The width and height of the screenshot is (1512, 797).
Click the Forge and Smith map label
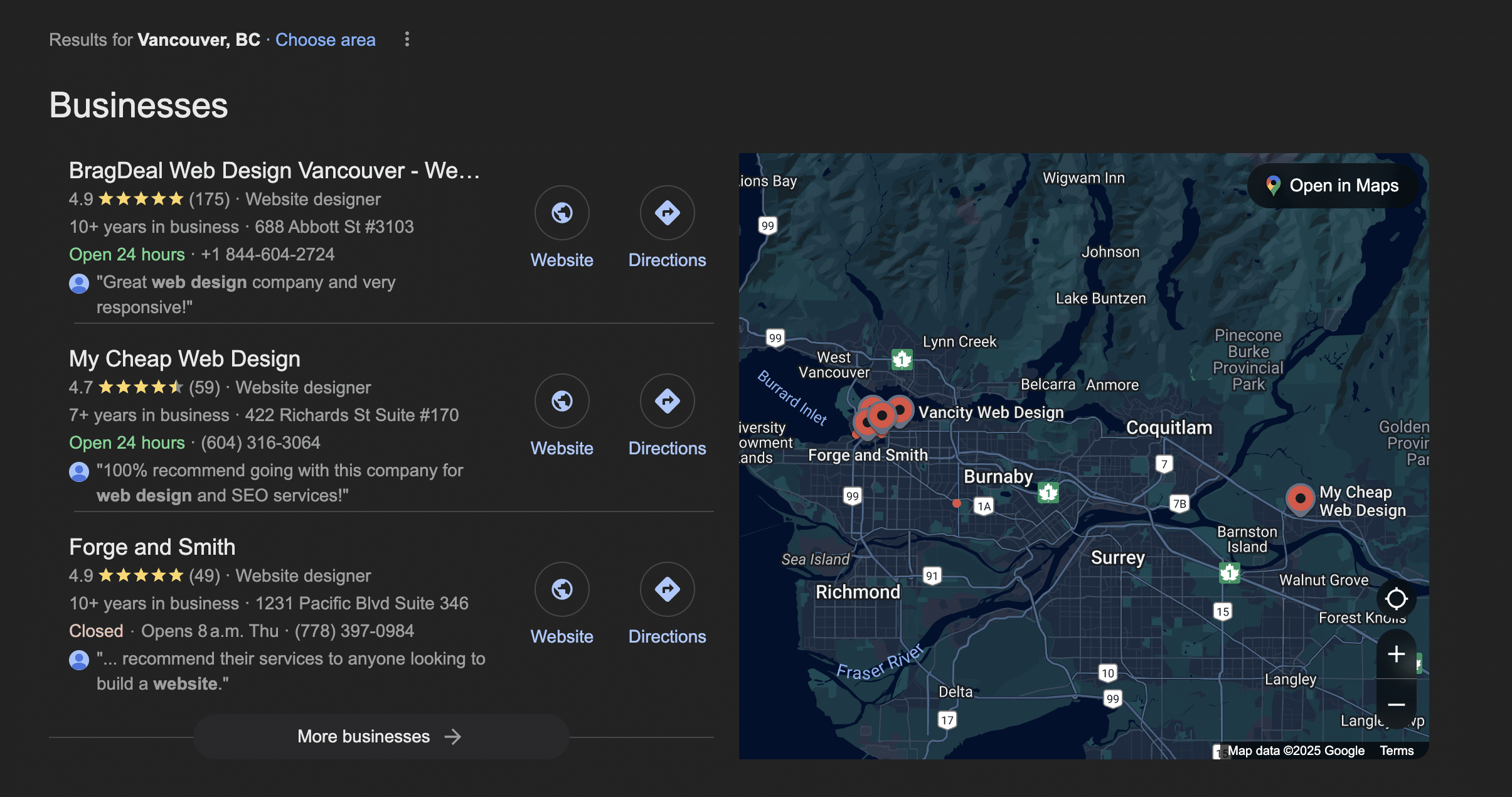(x=868, y=455)
